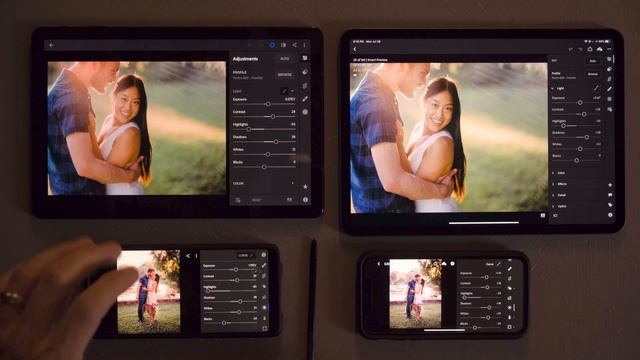The height and width of the screenshot is (360, 640).
Task: Tap the Contrast slider handle on the iPad
Action: [x=584, y=114]
